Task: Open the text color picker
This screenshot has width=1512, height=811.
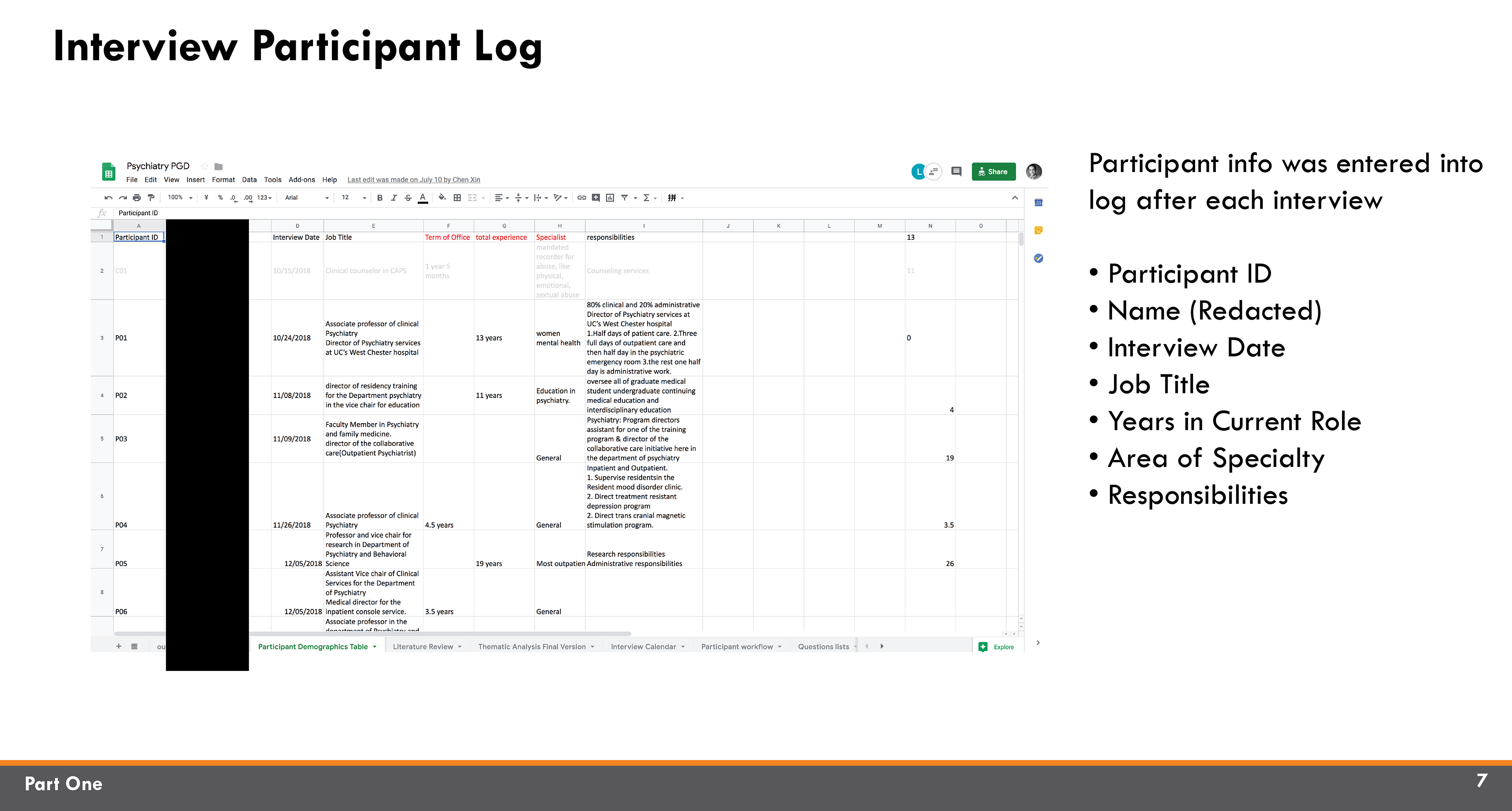Action: click(x=422, y=198)
